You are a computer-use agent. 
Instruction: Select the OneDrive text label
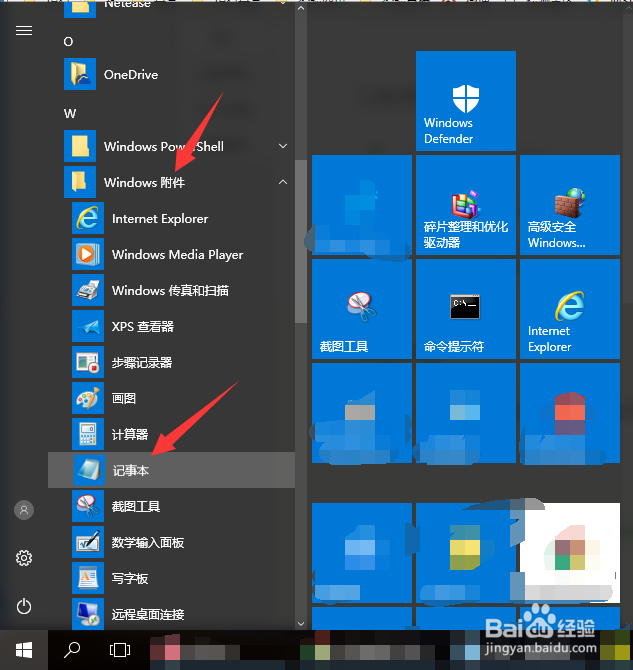tap(131, 75)
